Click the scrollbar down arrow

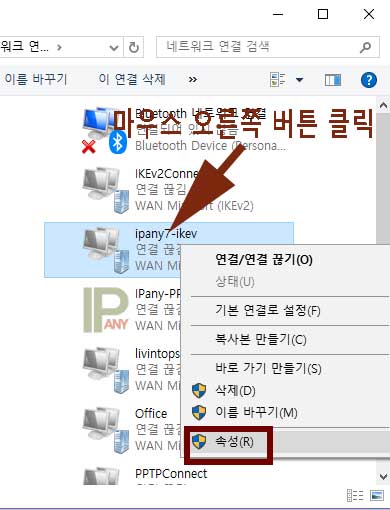[383, 477]
